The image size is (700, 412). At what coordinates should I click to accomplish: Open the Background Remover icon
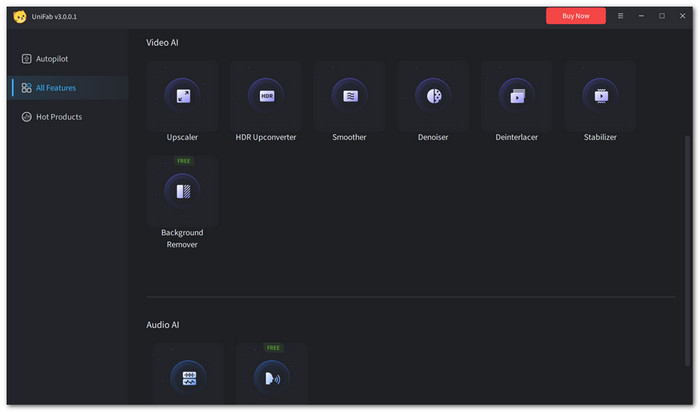pyautogui.click(x=183, y=191)
